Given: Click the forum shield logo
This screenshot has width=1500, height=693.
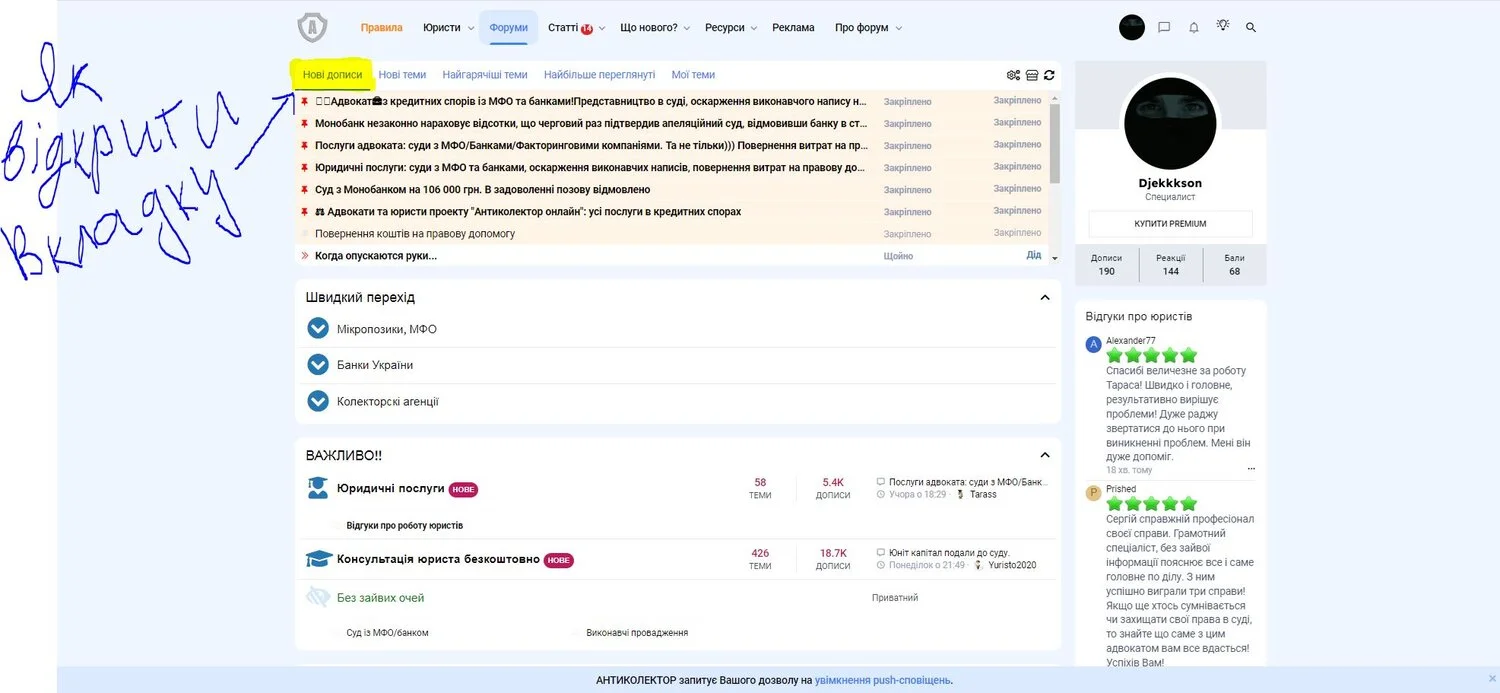Looking at the screenshot, I should coord(312,28).
